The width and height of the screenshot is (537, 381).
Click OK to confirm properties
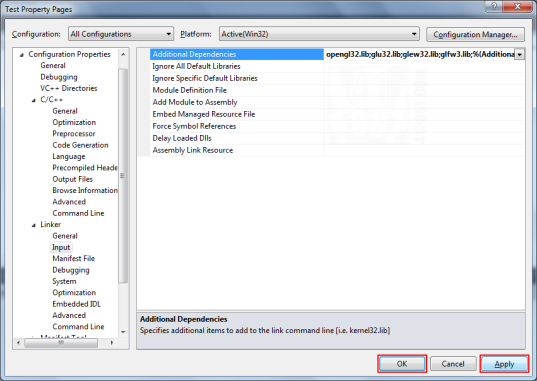[x=402, y=364]
